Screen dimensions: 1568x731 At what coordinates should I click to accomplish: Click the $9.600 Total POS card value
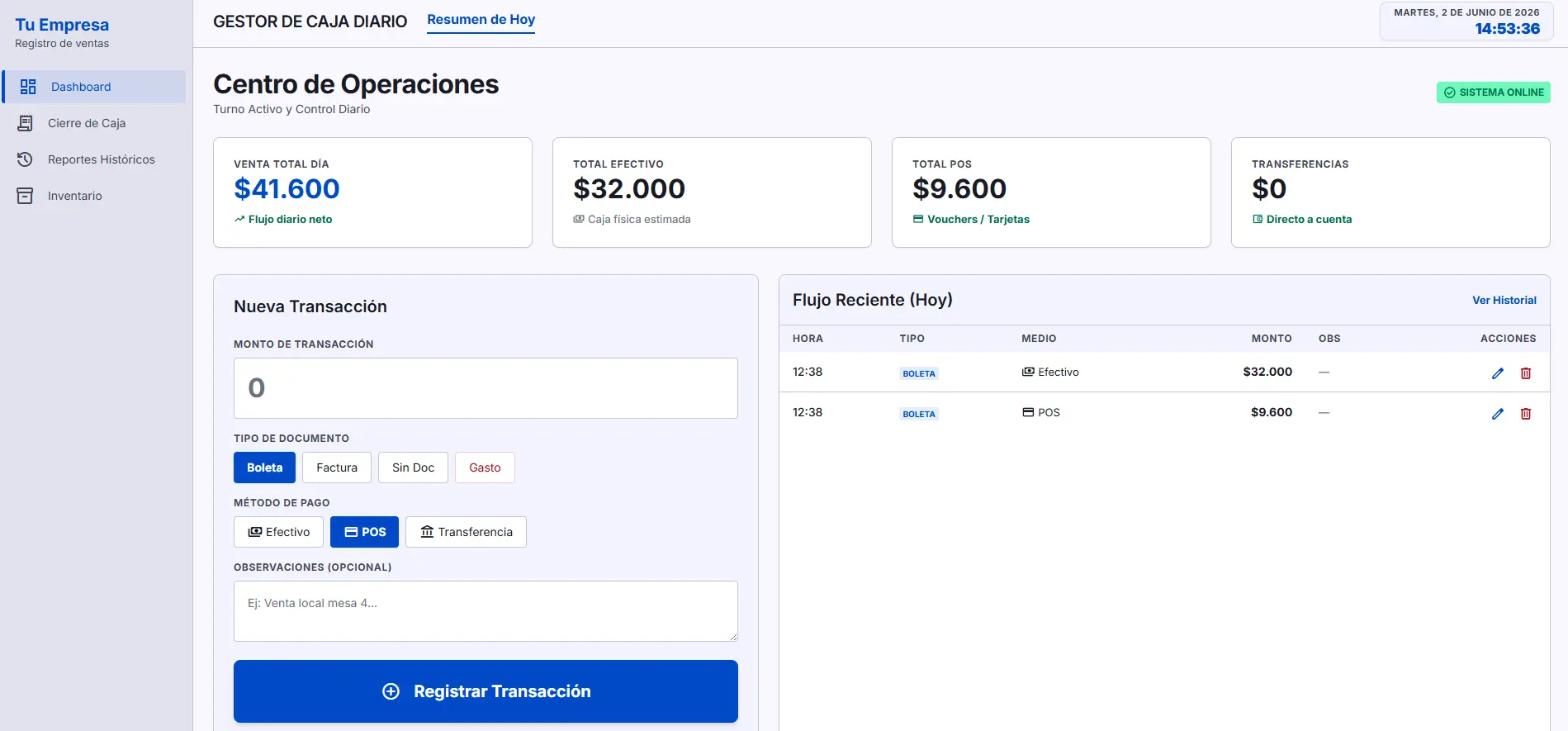click(x=959, y=189)
